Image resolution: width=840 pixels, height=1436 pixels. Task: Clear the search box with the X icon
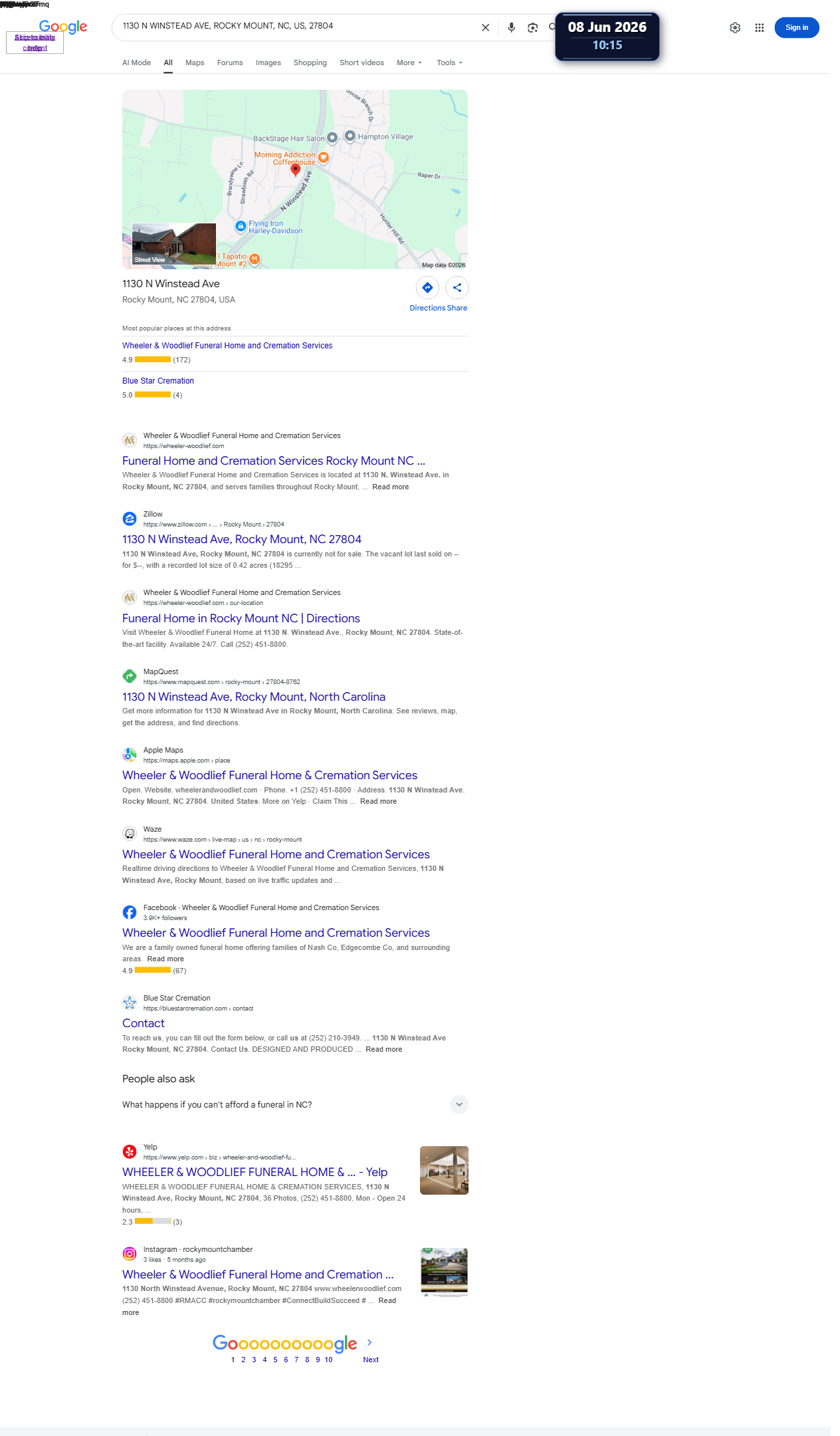pos(485,27)
